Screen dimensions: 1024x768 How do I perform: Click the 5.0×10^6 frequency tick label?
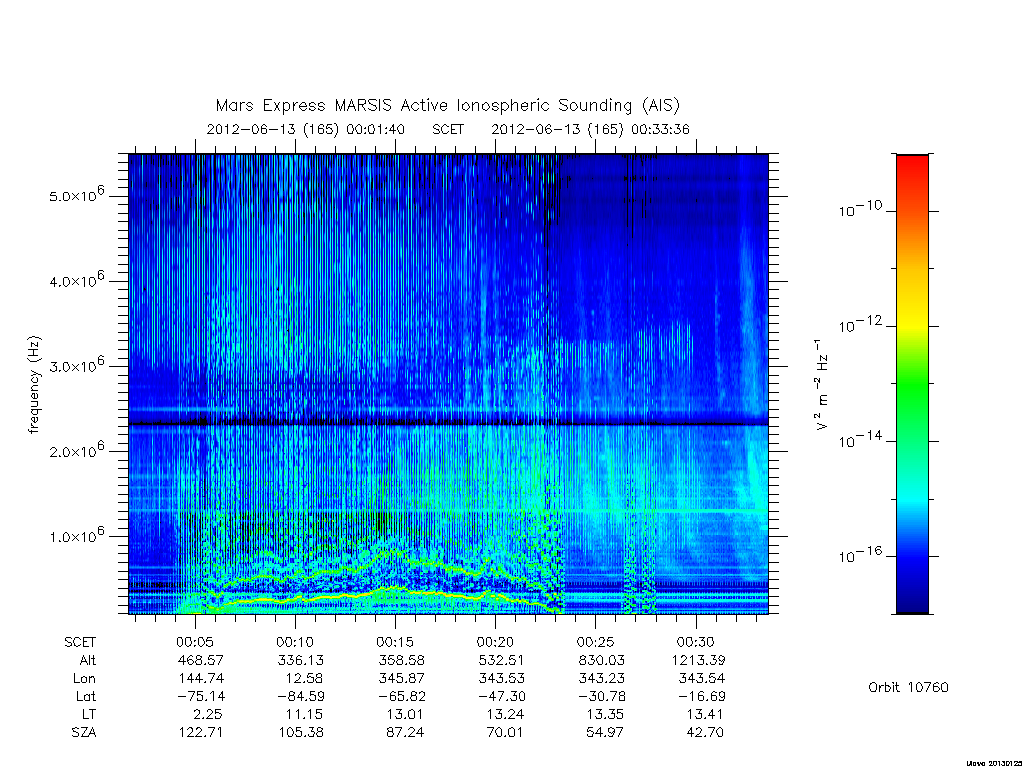tap(76, 194)
